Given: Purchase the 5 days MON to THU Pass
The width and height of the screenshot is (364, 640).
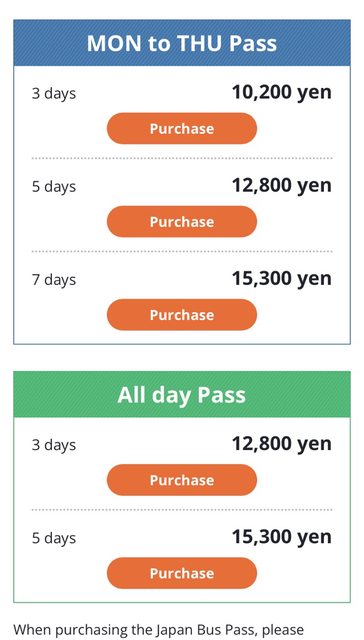Looking at the screenshot, I should click(182, 222).
